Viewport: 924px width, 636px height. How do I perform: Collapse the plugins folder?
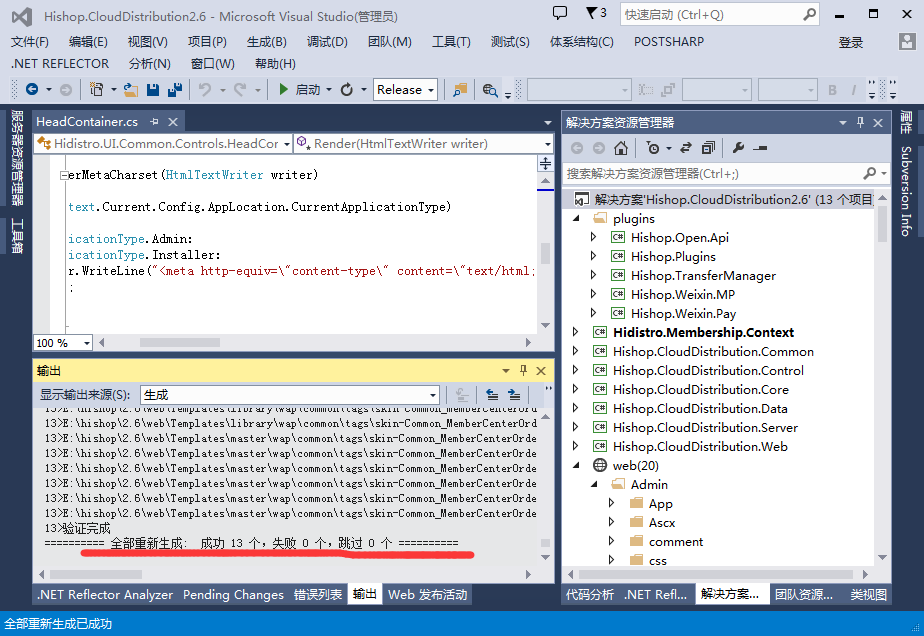pos(576,218)
